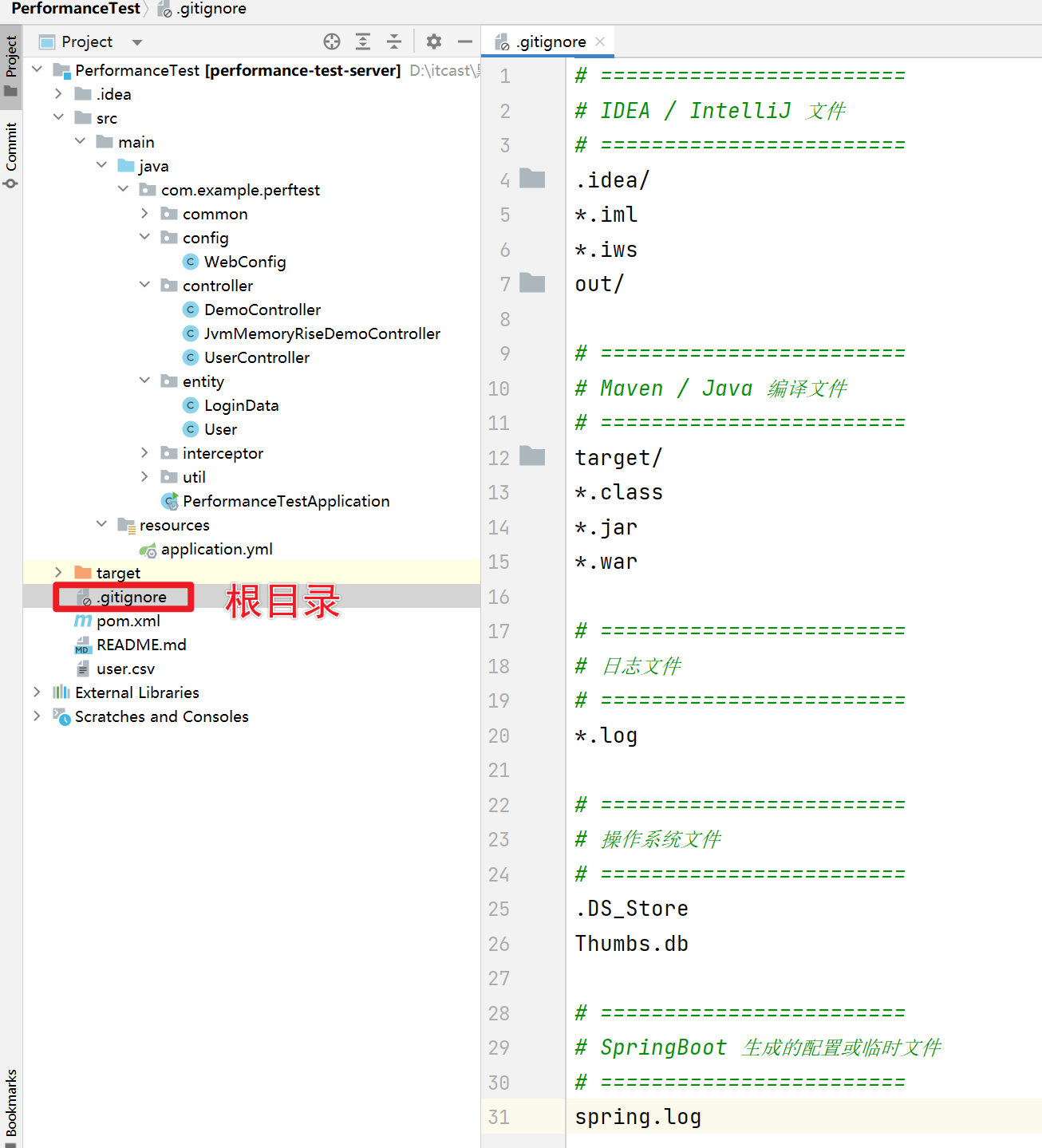
Task: Expand the target folder
Action: point(58,572)
